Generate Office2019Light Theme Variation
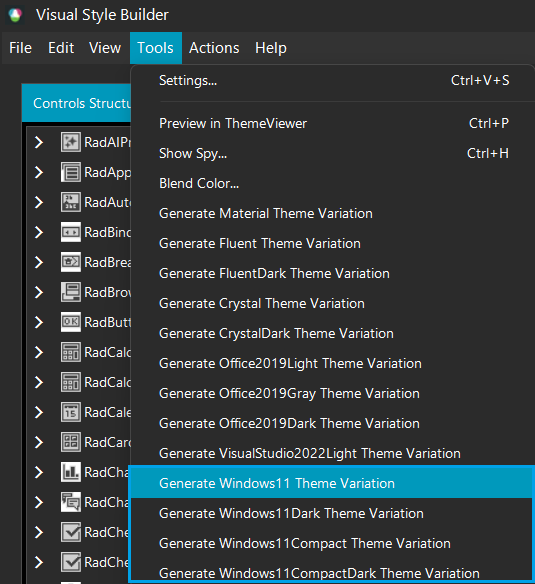This screenshot has width=535, height=584. [334, 363]
